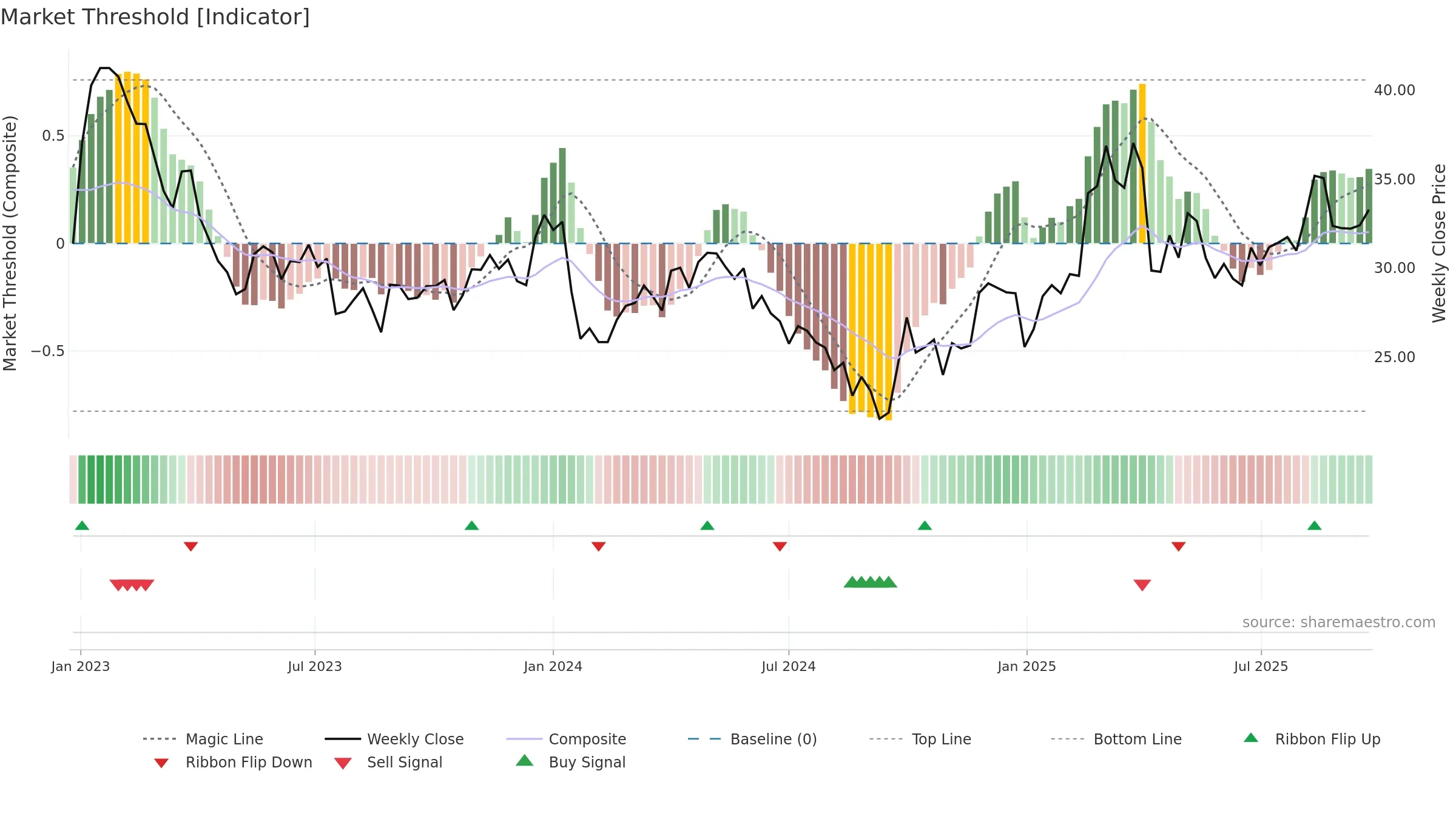Click the green triangle icon beside Ribbon Flip Up
Screen dimensions: 1456x819
click(x=1251, y=738)
